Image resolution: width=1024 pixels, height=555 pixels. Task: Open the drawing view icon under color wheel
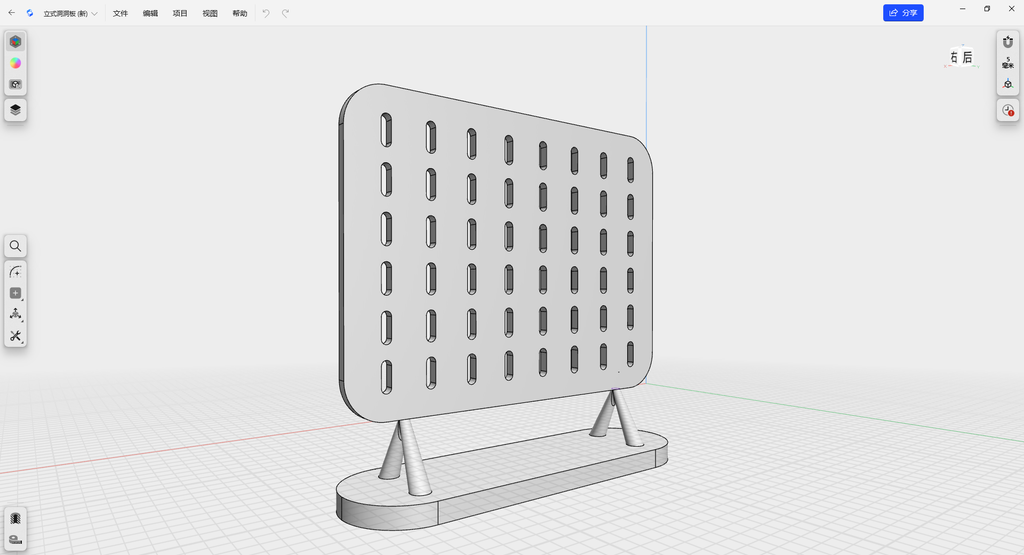(16, 84)
